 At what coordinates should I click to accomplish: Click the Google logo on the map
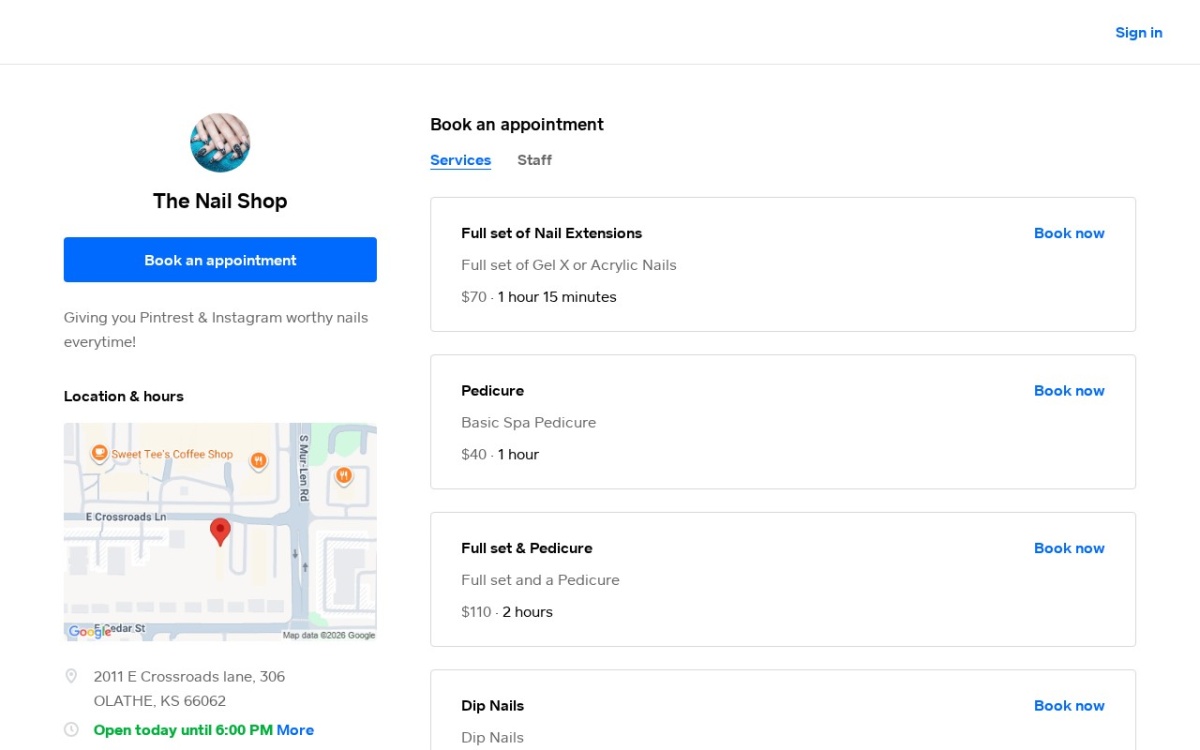coord(90,632)
